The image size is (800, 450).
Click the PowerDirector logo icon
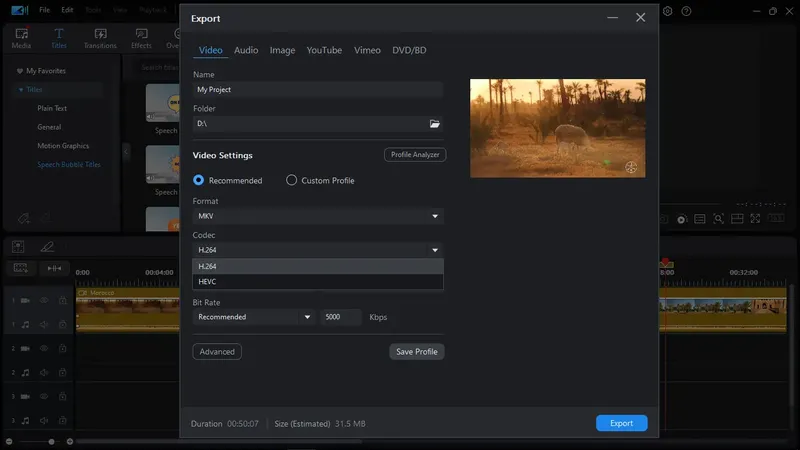(x=19, y=10)
